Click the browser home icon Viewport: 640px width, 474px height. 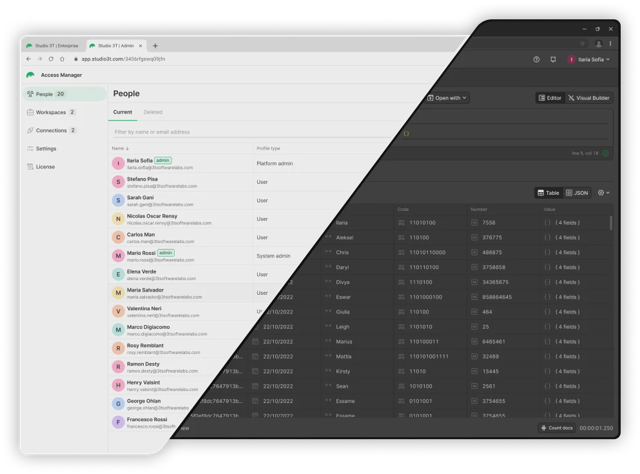(x=62, y=59)
